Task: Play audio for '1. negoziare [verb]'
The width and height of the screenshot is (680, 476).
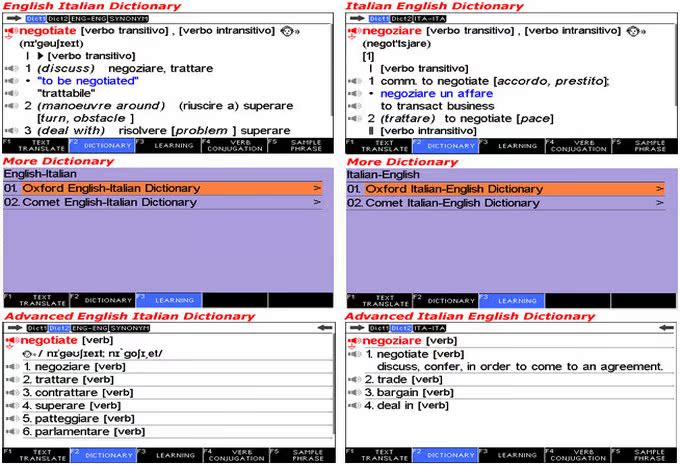Action: [12, 367]
